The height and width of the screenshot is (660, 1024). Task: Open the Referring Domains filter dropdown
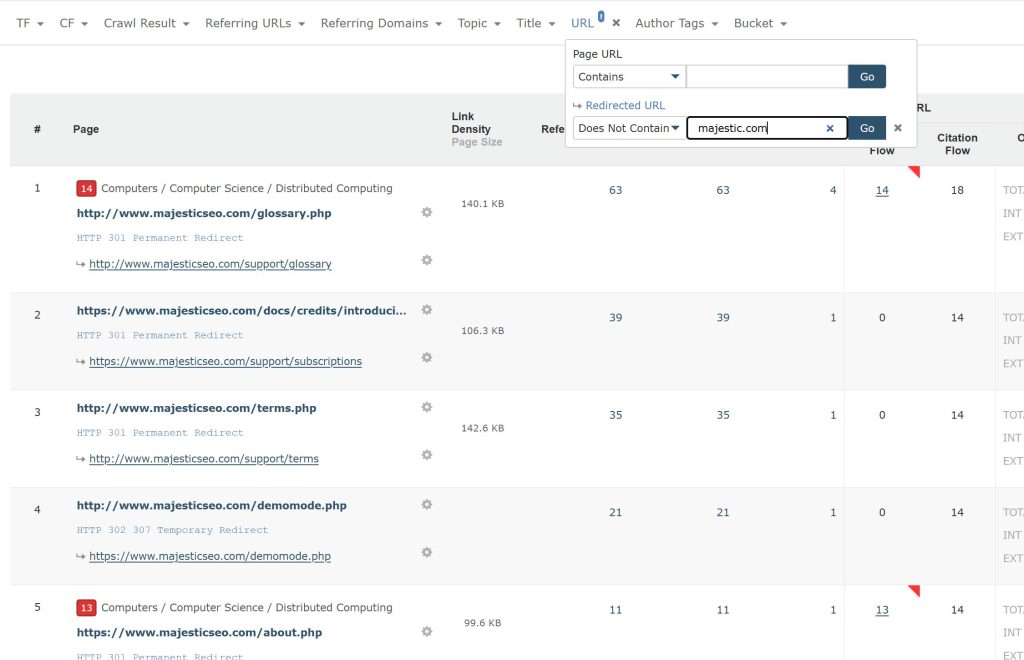point(381,23)
